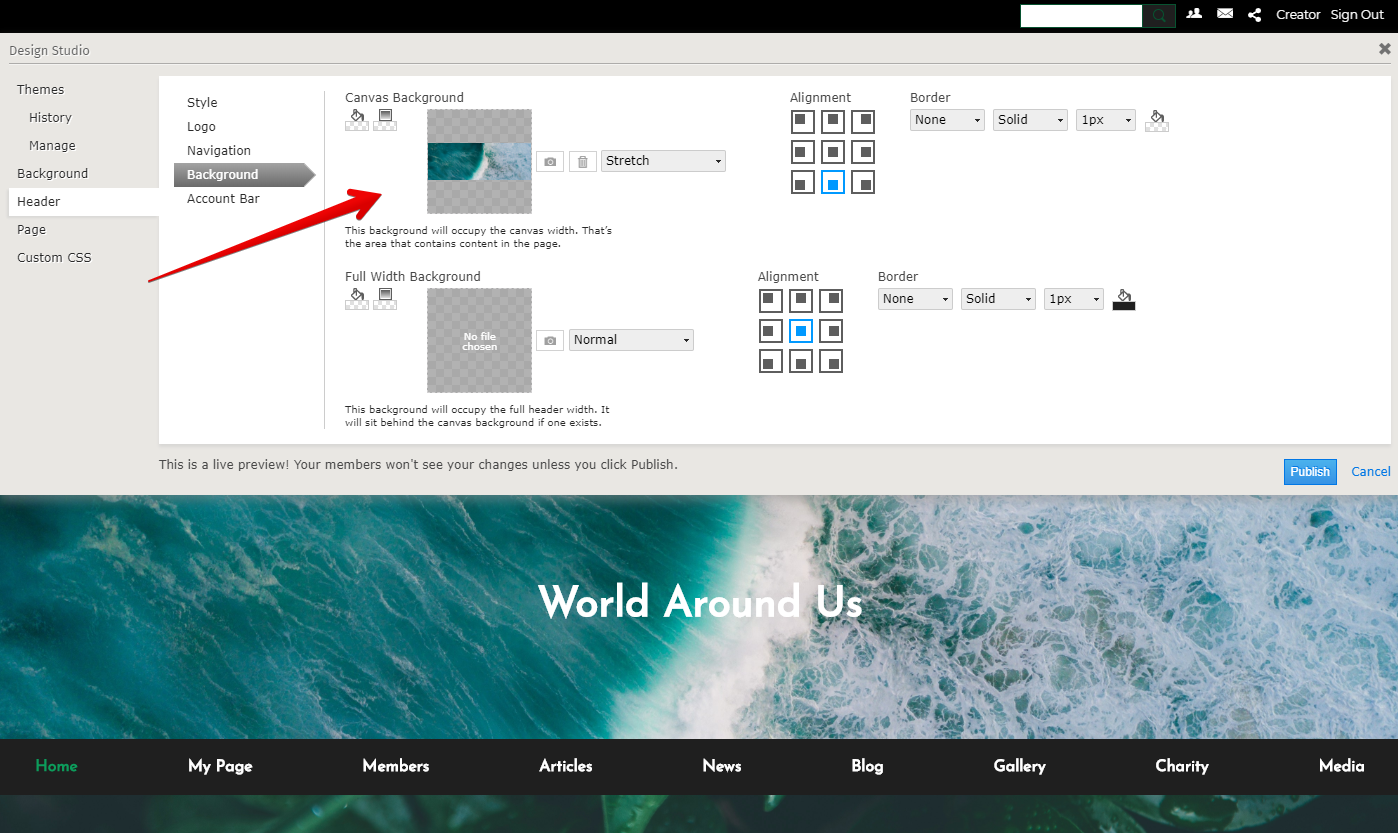This screenshot has width=1398, height=833.
Task: Go to Members in site navigation
Action: point(396,766)
